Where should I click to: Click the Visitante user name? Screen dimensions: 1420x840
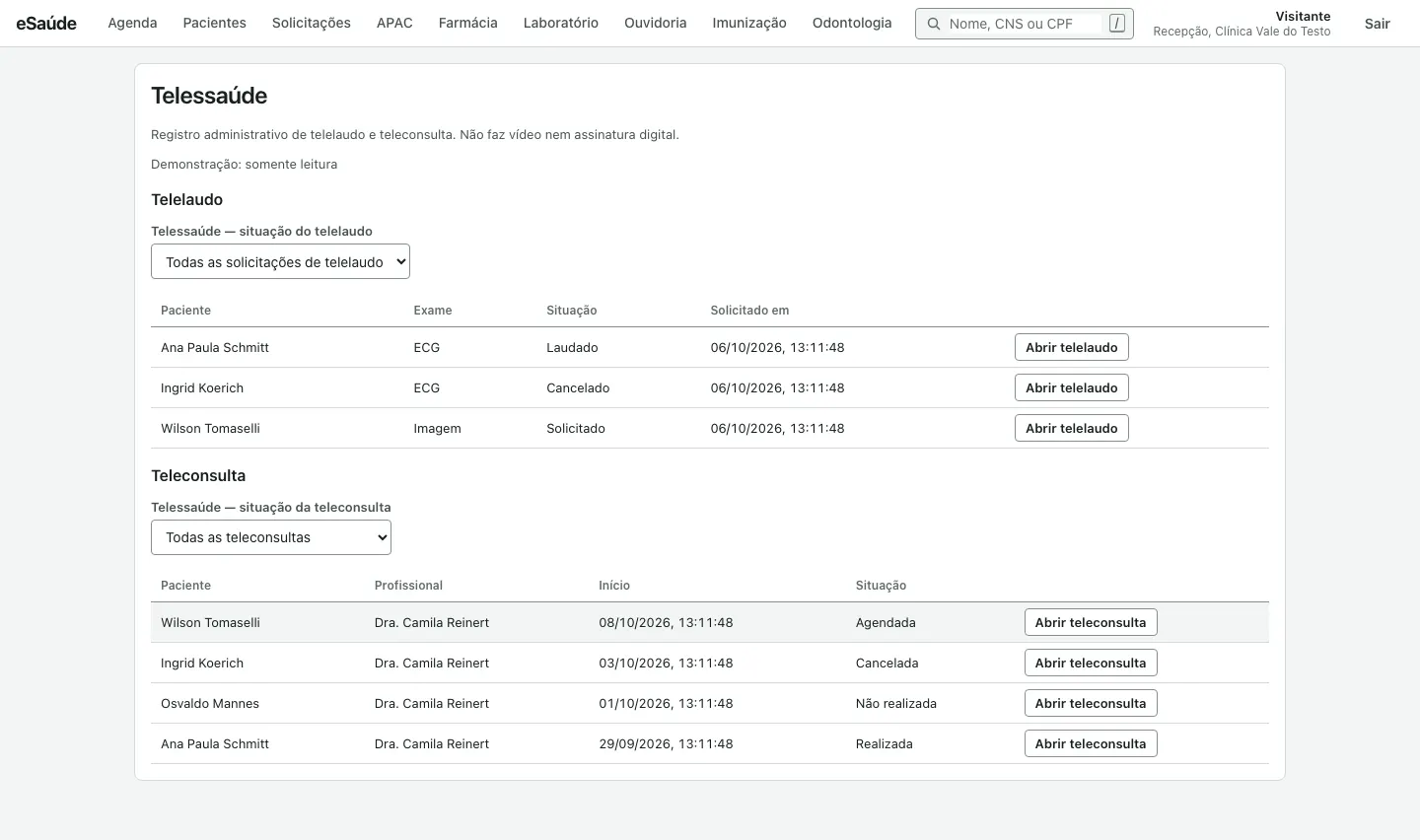tap(1303, 17)
